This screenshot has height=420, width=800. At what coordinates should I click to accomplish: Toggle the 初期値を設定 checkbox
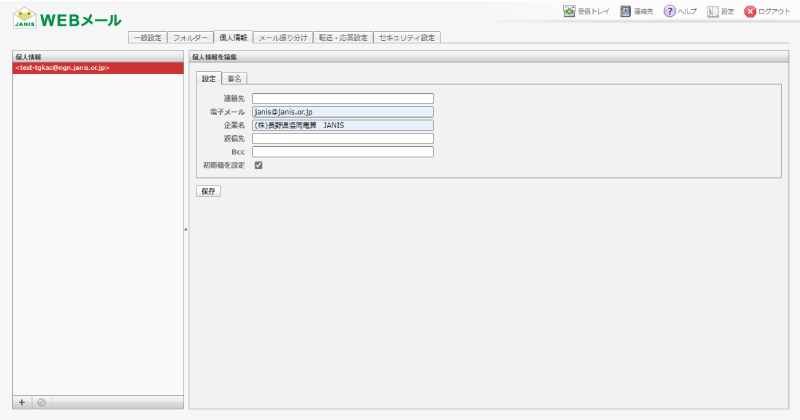[258, 165]
